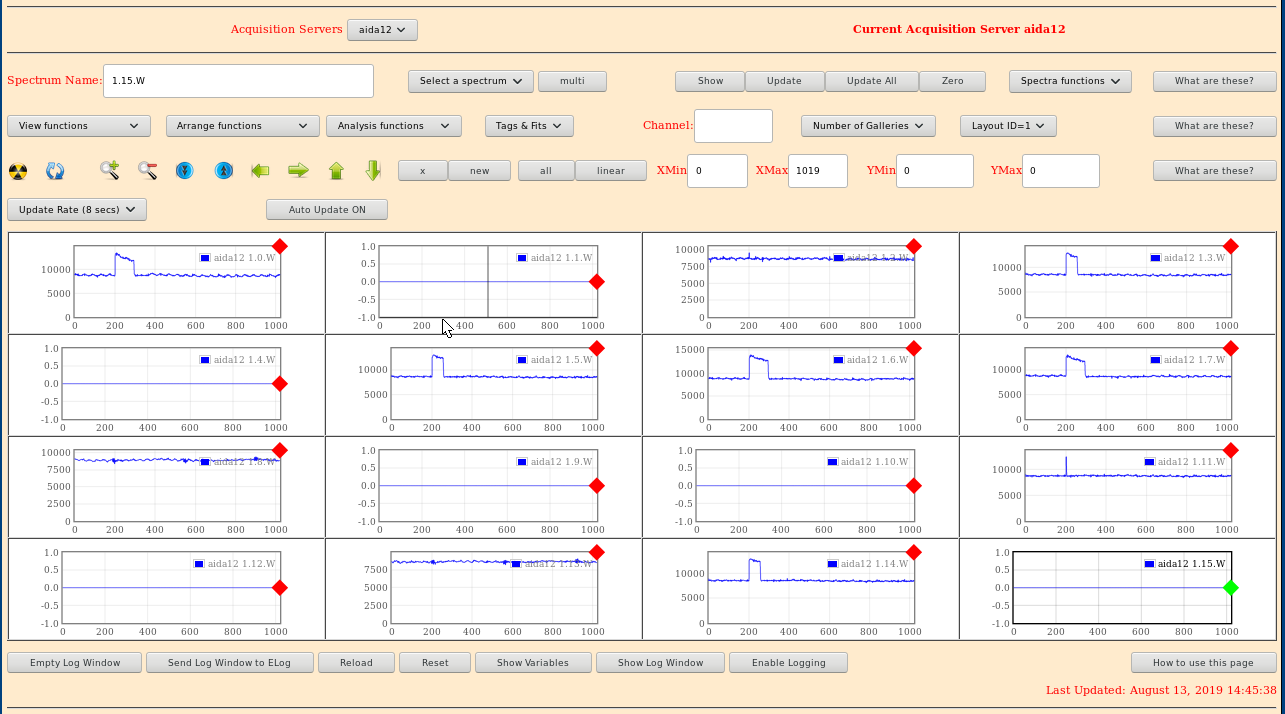
Task: Click Enable Logging button
Action: pos(788,663)
